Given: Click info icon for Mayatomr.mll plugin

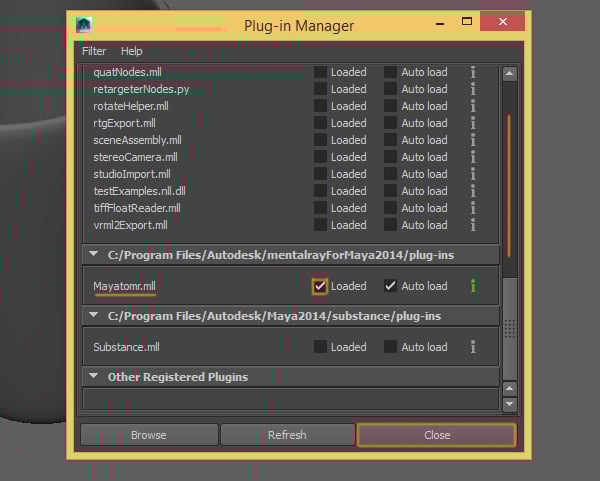Looking at the screenshot, I should pos(473,286).
